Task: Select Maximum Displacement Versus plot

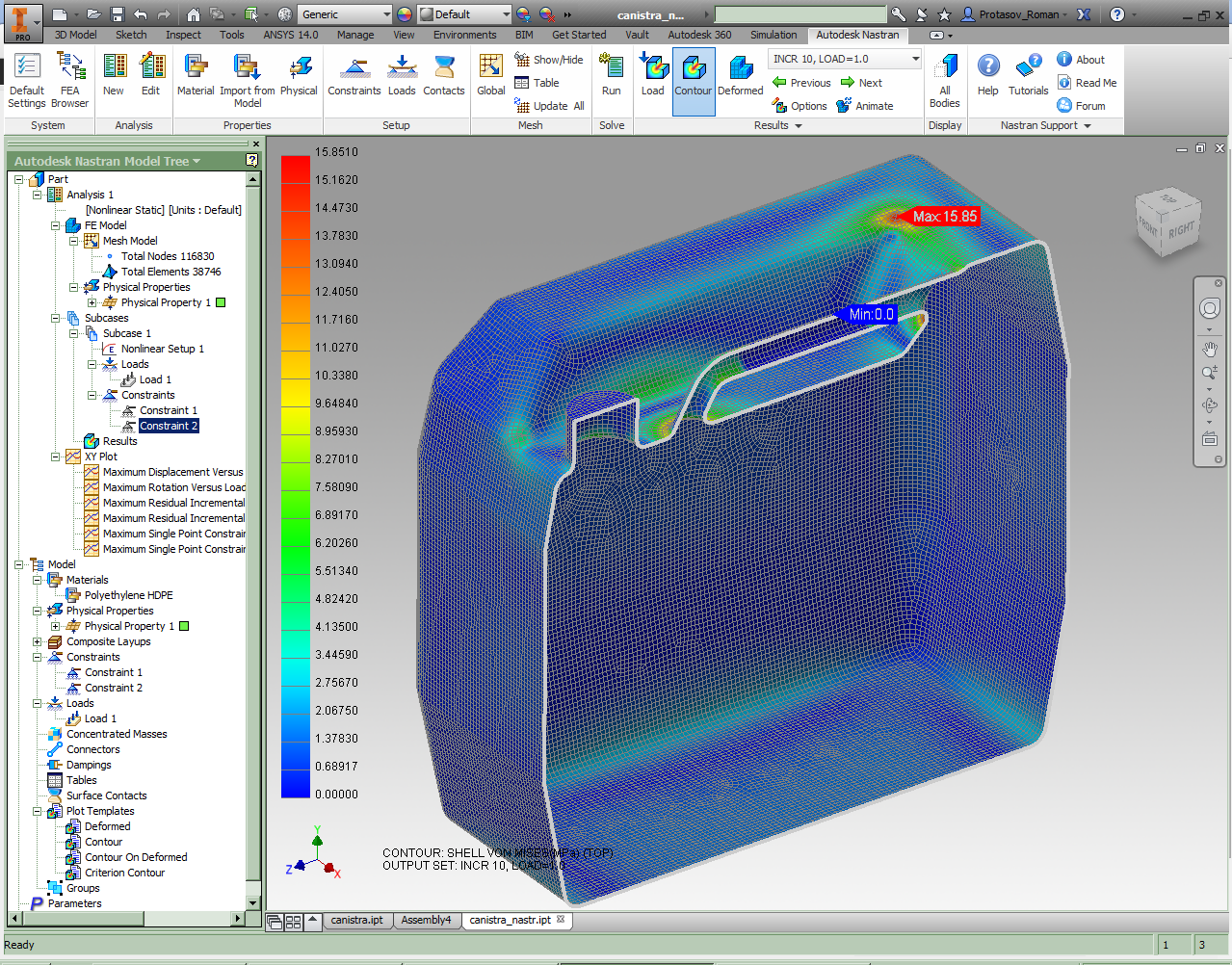Action: [x=173, y=472]
